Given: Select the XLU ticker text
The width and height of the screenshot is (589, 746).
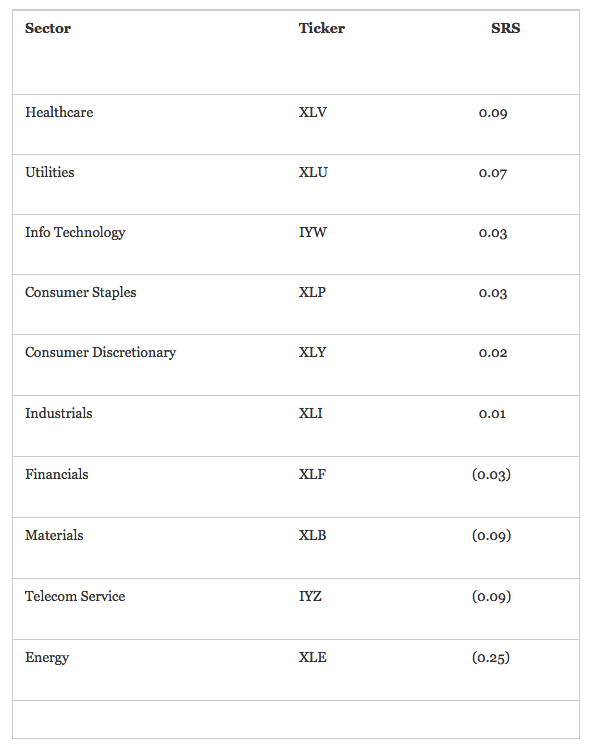Looking at the screenshot, I should tap(313, 172).
